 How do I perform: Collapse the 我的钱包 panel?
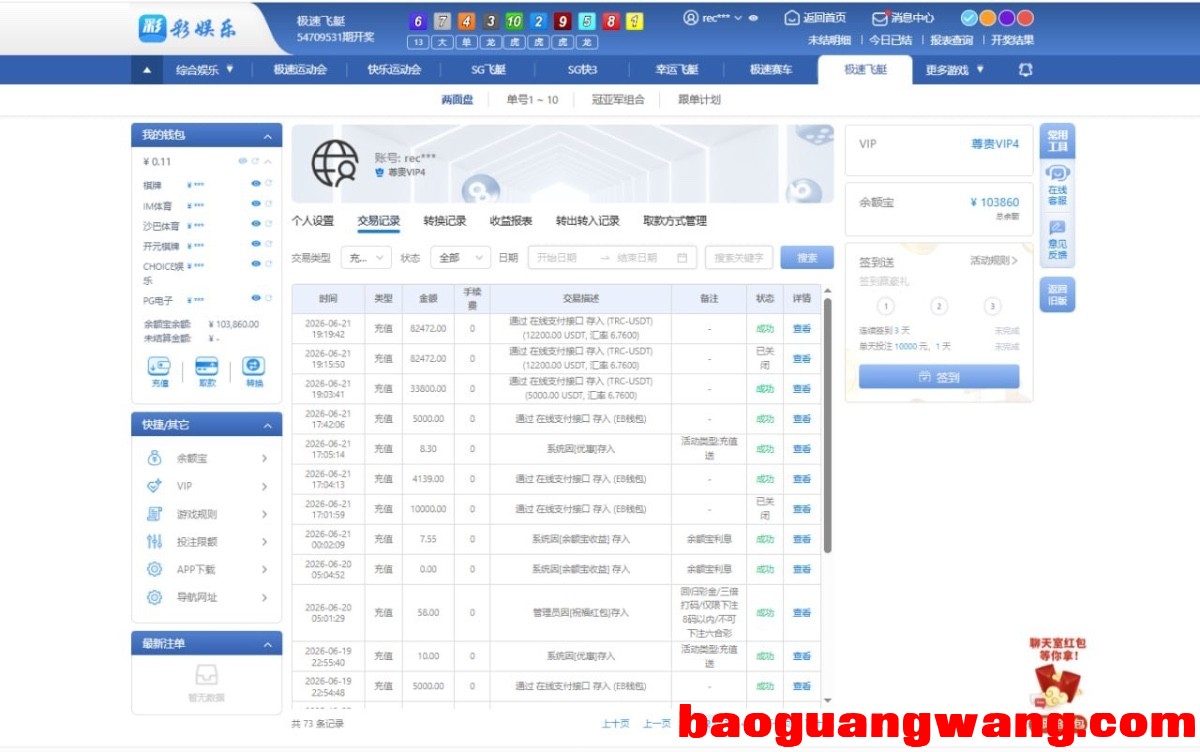pos(267,136)
